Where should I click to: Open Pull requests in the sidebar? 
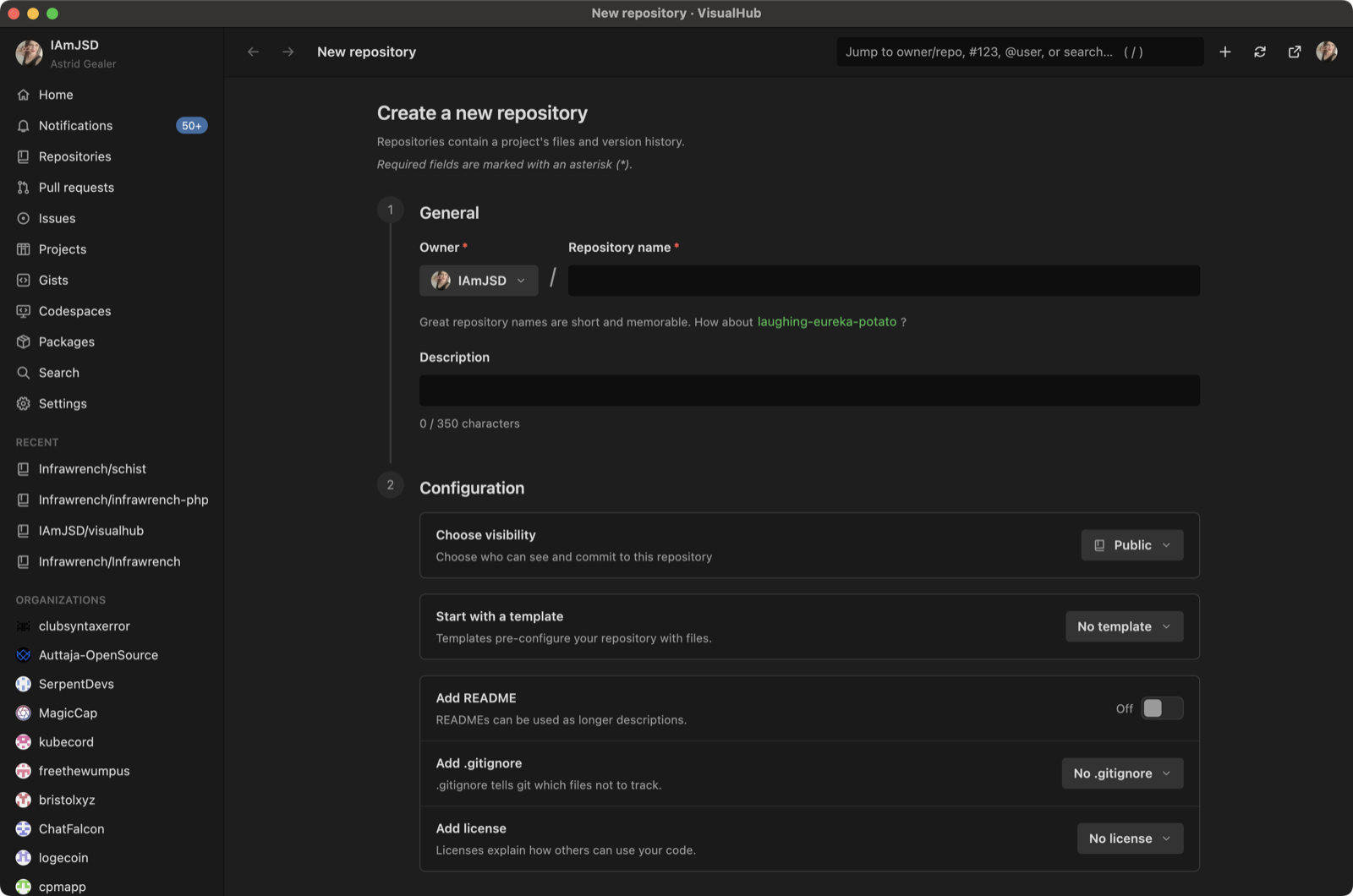point(112,188)
